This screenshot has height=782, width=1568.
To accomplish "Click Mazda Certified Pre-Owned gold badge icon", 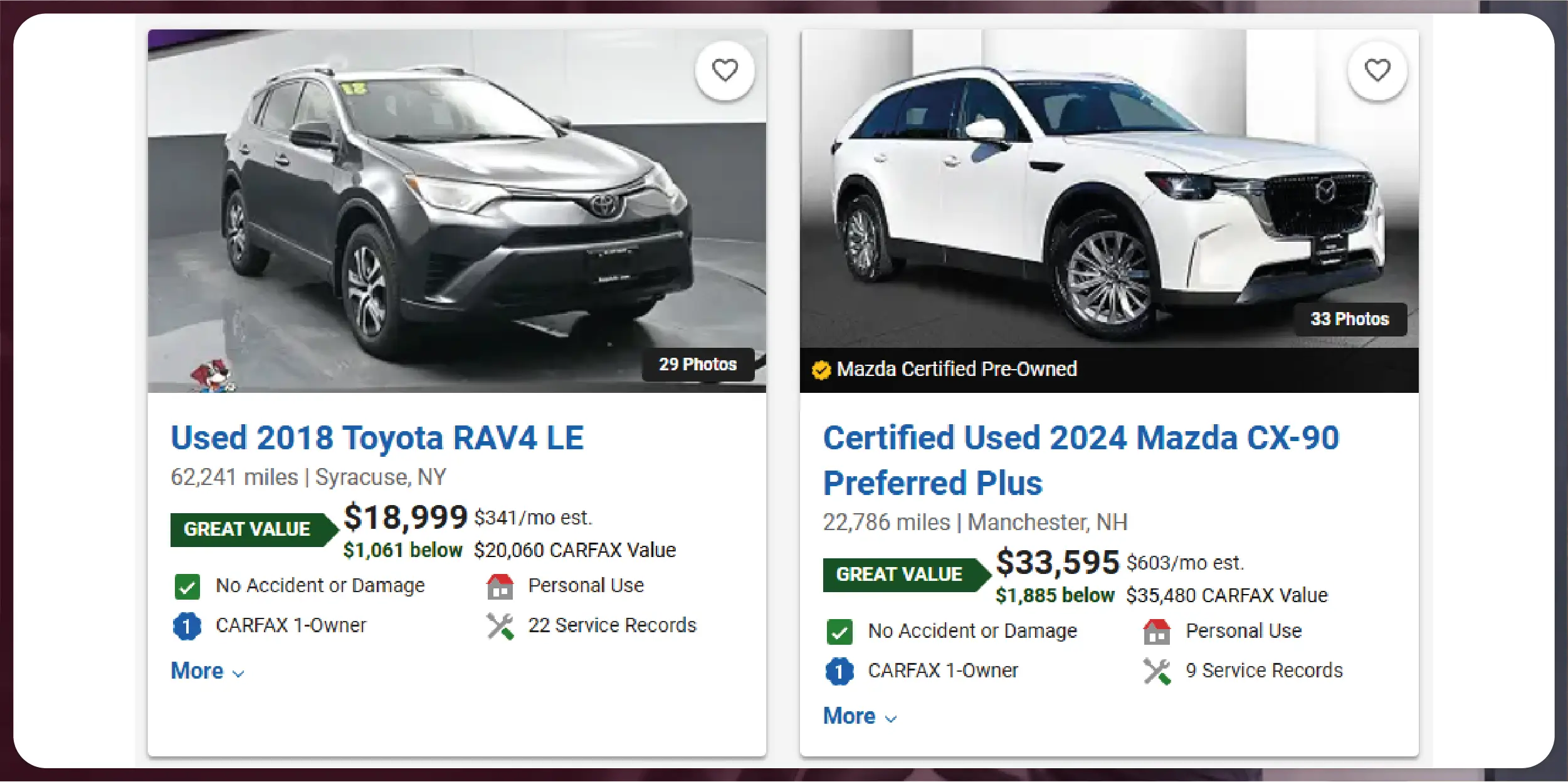I will (x=821, y=370).
